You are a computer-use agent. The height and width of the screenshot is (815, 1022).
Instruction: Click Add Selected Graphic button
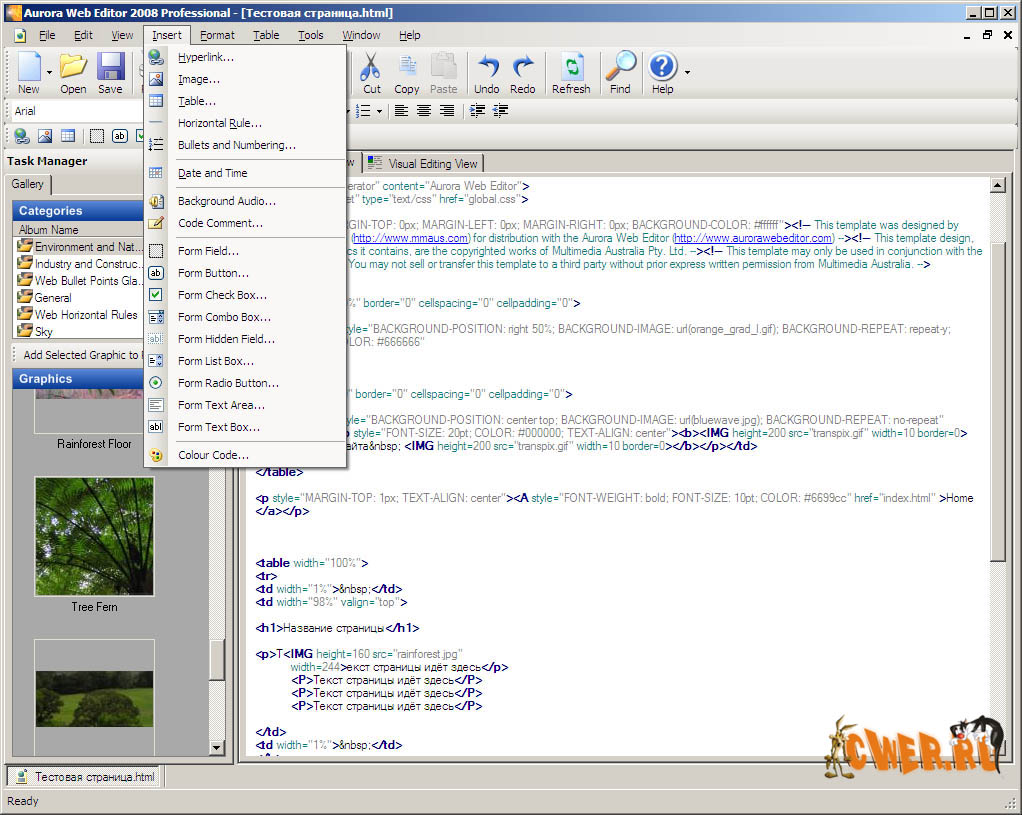point(80,355)
